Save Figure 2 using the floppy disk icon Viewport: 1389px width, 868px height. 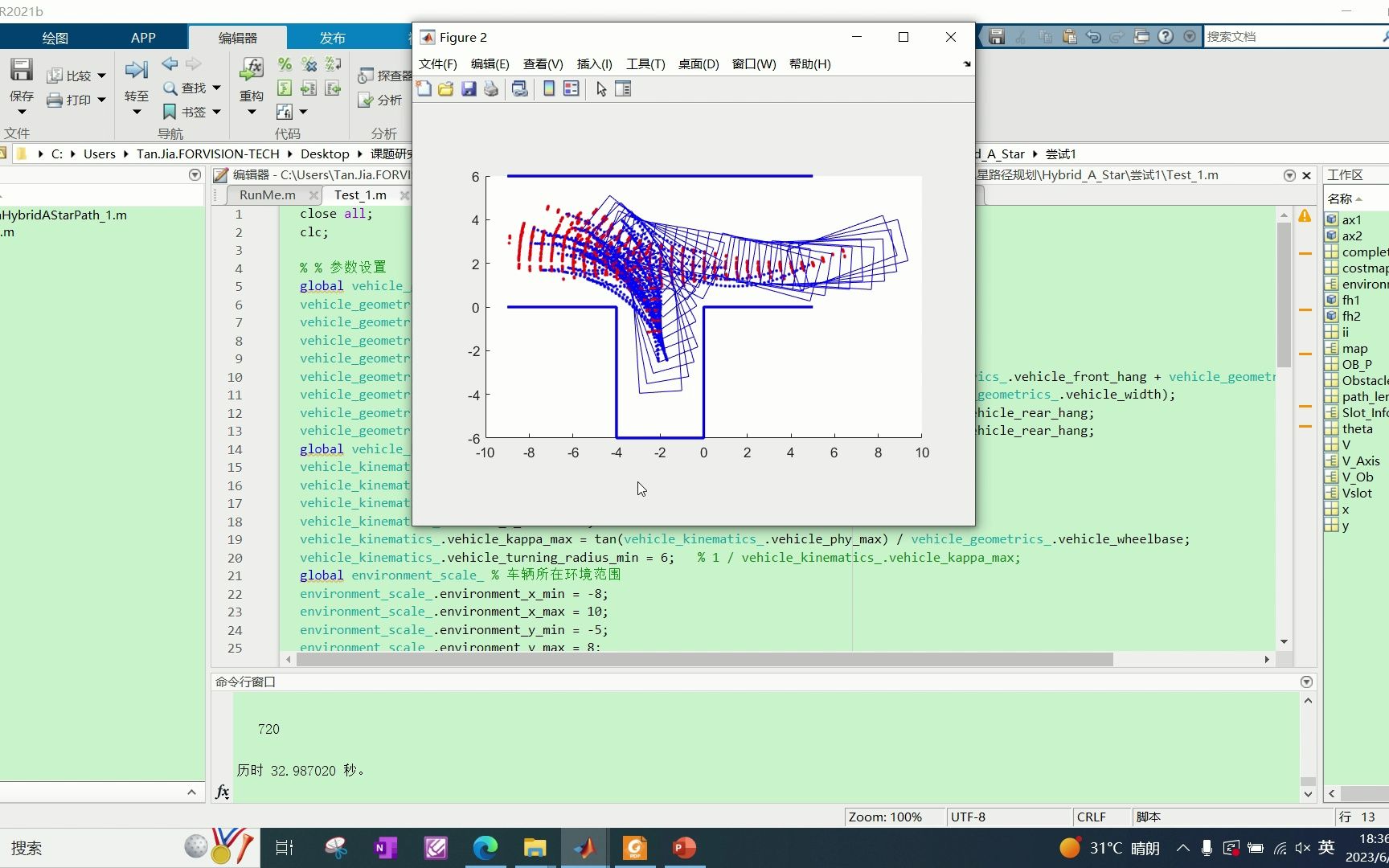point(469,88)
